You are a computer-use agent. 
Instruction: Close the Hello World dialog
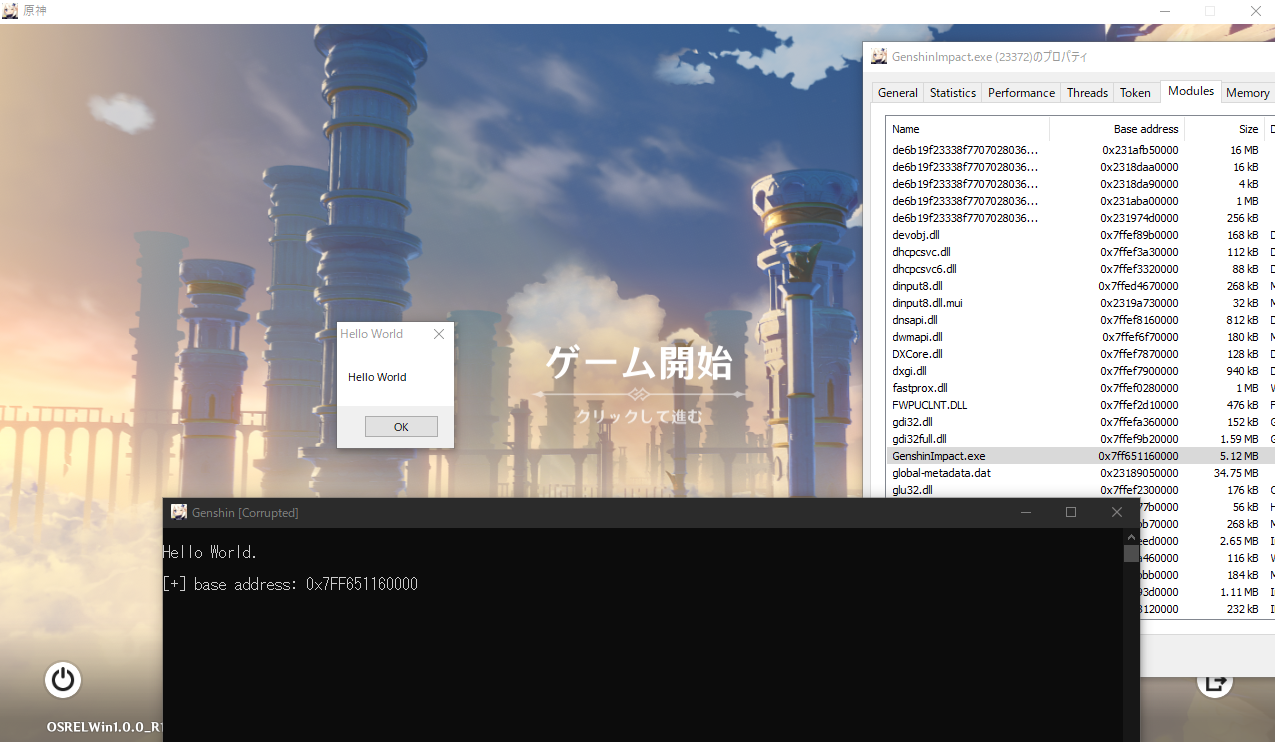click(x=438, y=334)
